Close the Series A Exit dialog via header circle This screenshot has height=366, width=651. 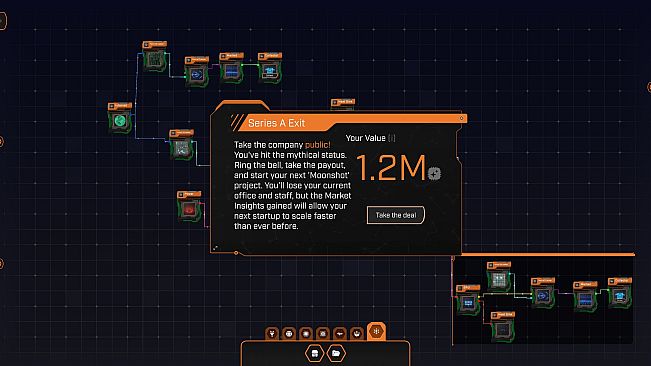click(461, 118)
